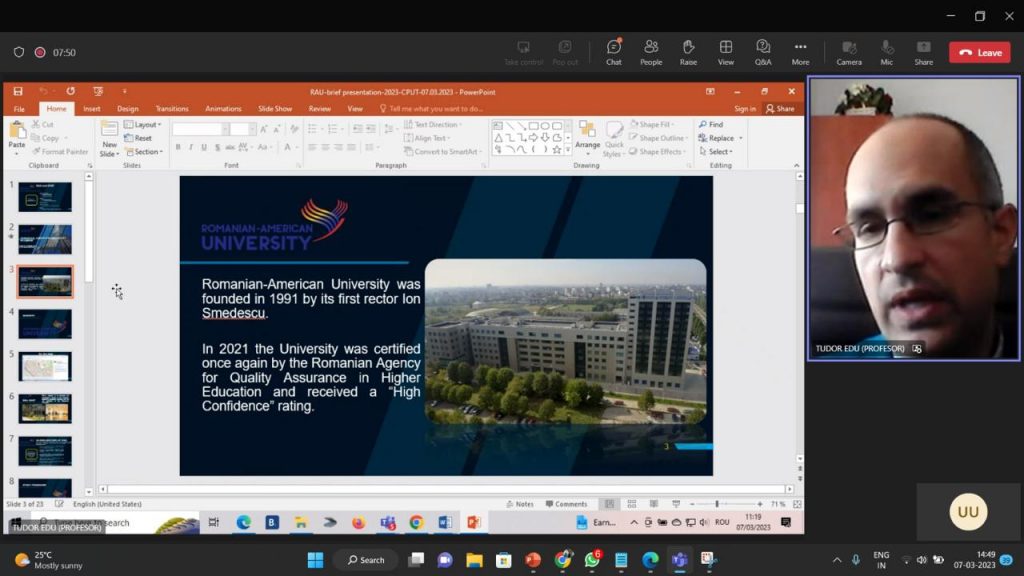Click the Tell me what you want to do box
1024x576 pixels.
click(431, 109)
